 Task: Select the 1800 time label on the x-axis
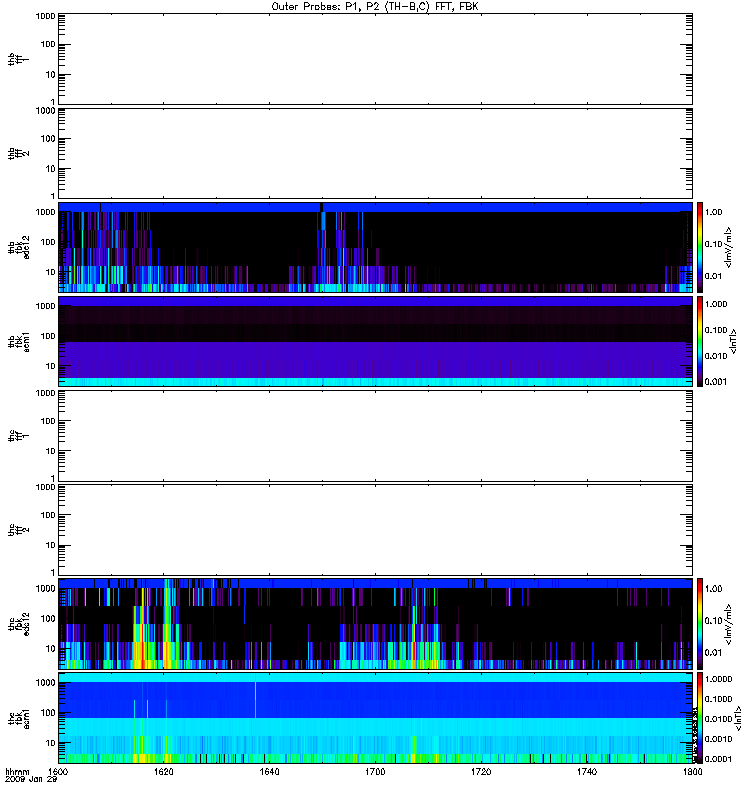click(692, 772)
